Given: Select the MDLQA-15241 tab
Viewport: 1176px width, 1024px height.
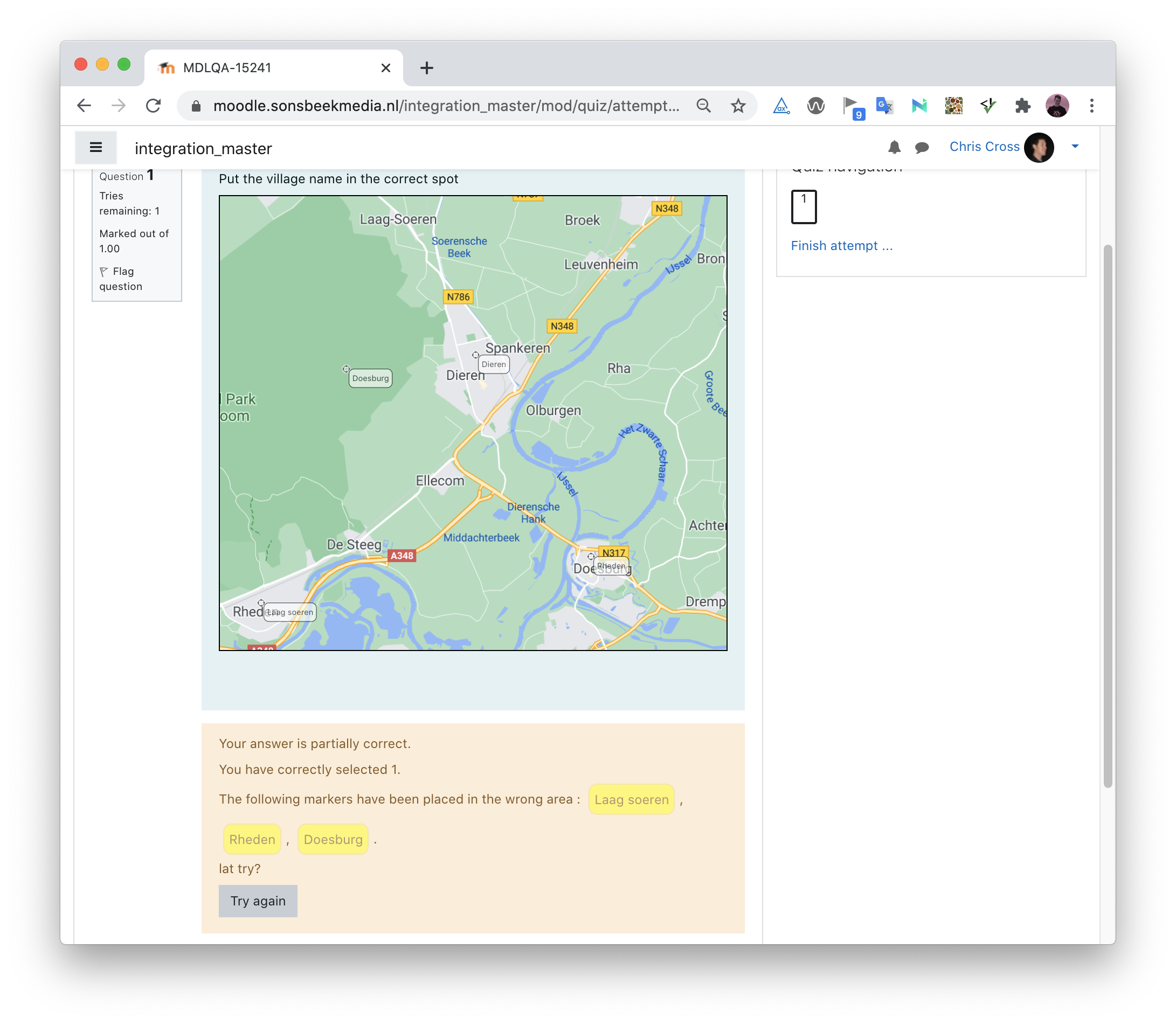Looking at the screenshot, I should click(273, 68).
